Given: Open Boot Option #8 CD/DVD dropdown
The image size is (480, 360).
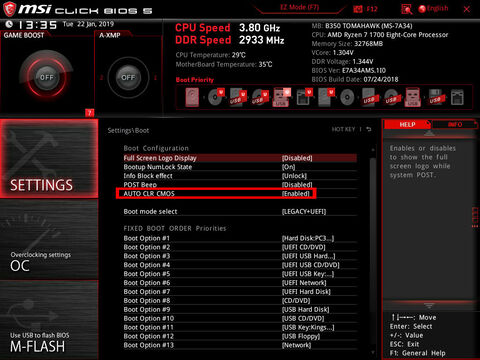Looking at the screenshot, I should [x=296, y=301].
